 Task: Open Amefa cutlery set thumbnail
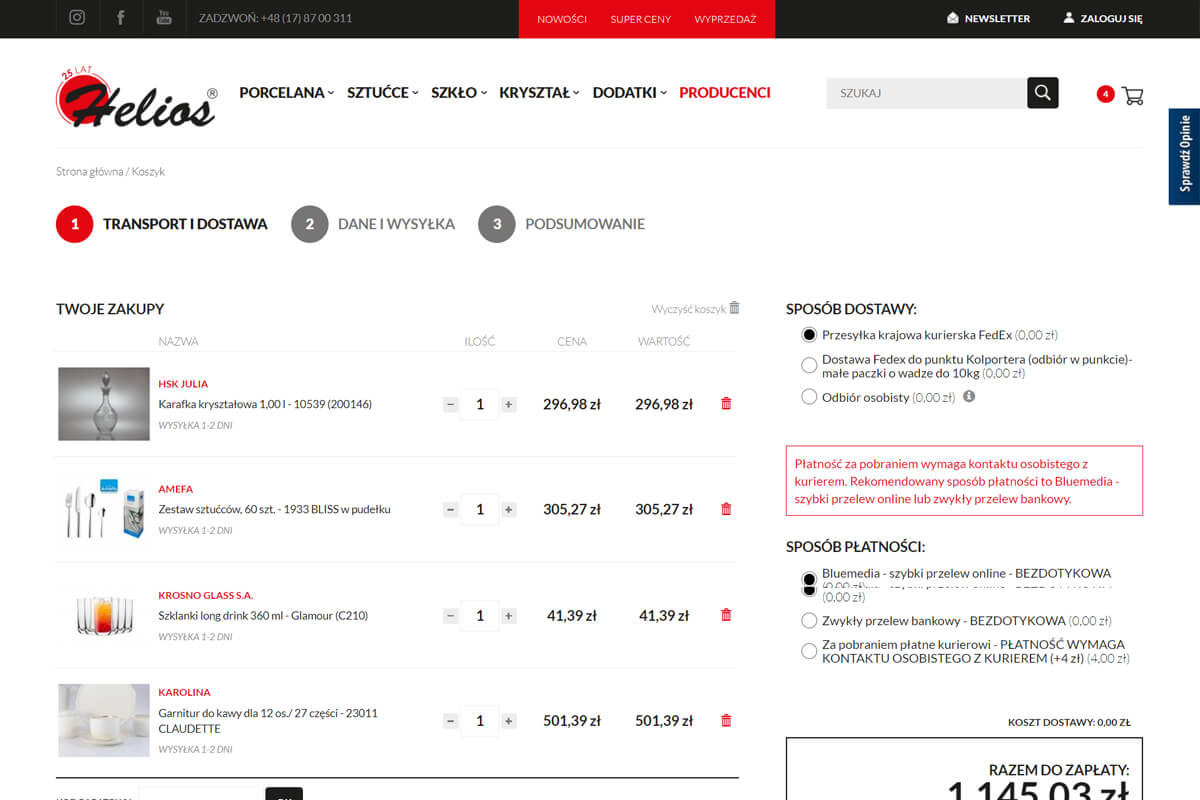click(x=104, y=509)
